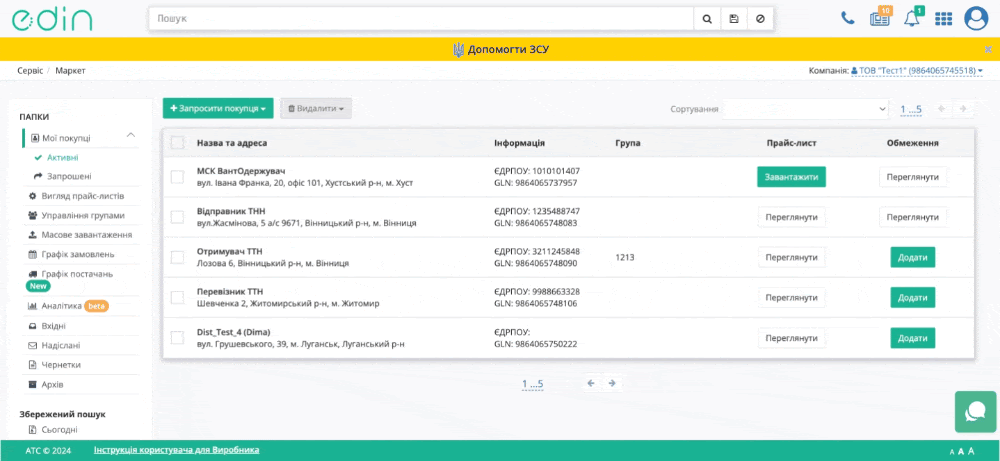Open the top-right 1...5 page range selector
Image resolution: width=1000 pixels, height=461 pixels.
pos(911,110)
